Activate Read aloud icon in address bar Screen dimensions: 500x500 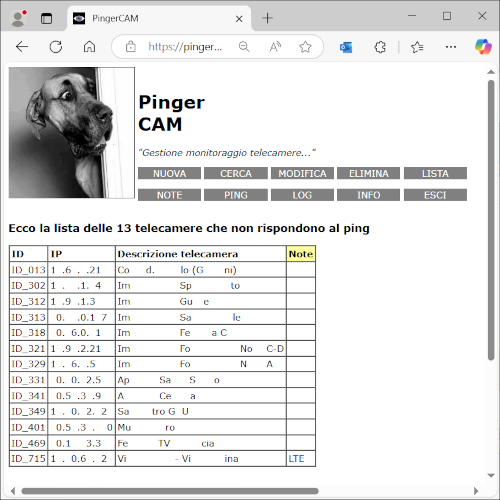pyautogui.click(x=275, y=47)
